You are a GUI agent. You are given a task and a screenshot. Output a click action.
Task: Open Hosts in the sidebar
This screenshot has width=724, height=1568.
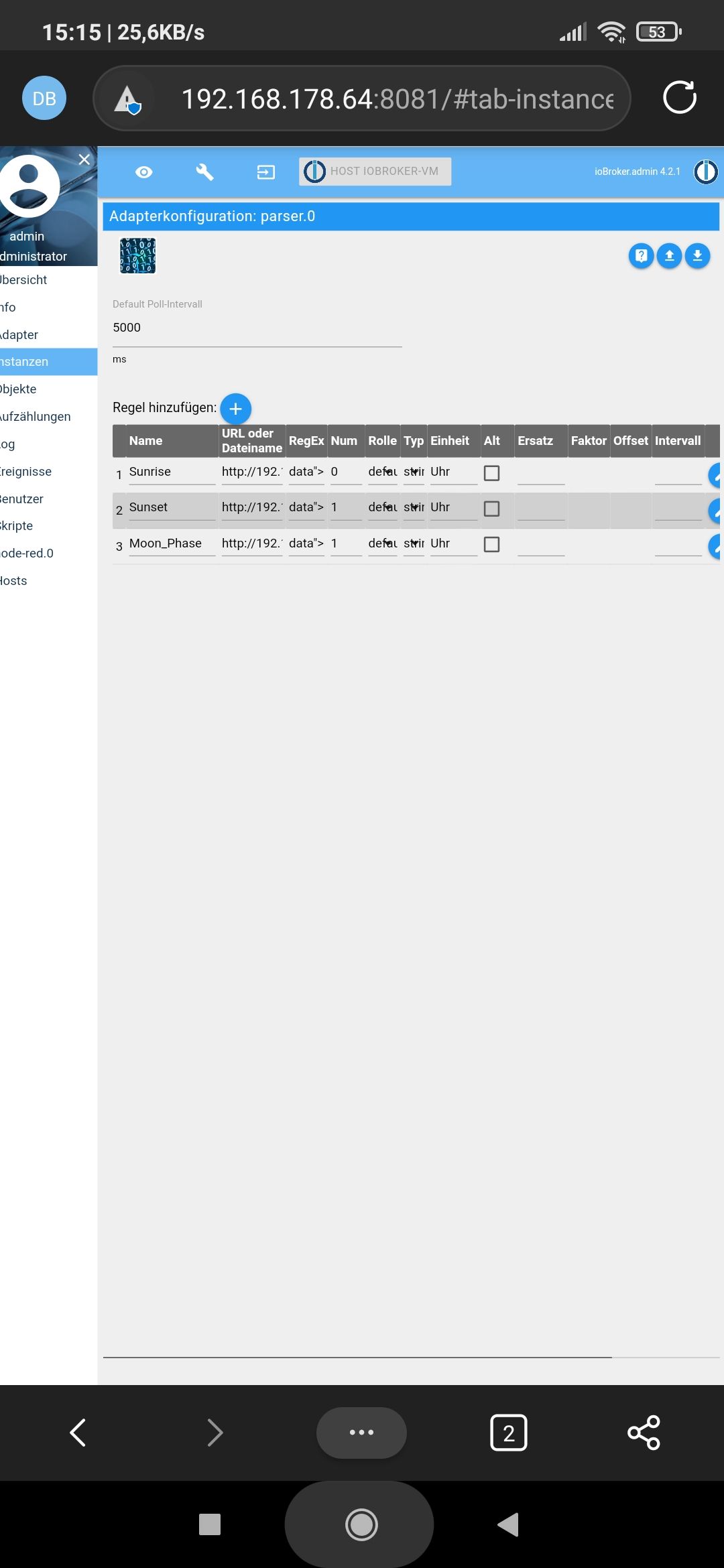tap(48, 580)
